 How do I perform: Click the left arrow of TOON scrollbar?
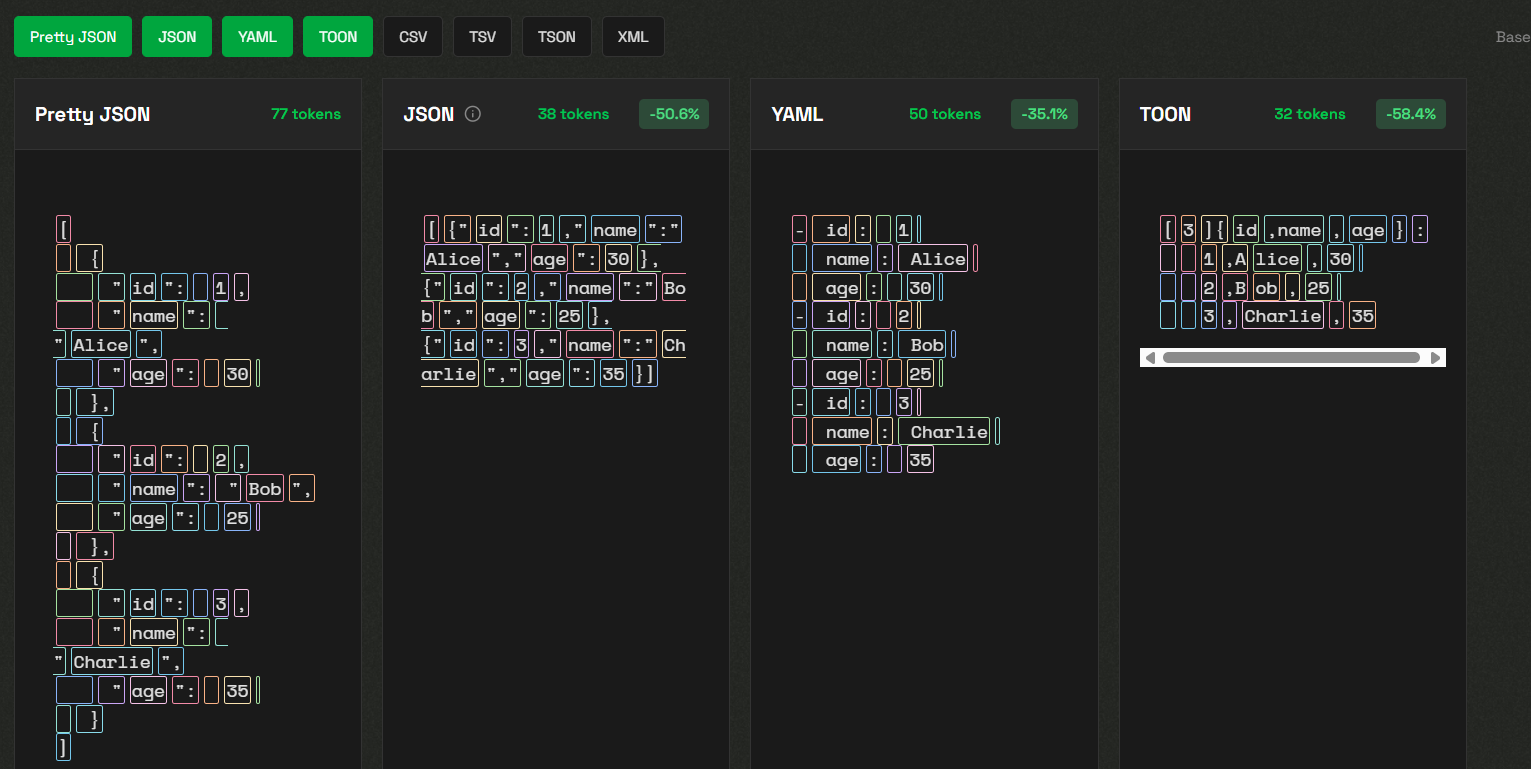[x=1150, y=358]
